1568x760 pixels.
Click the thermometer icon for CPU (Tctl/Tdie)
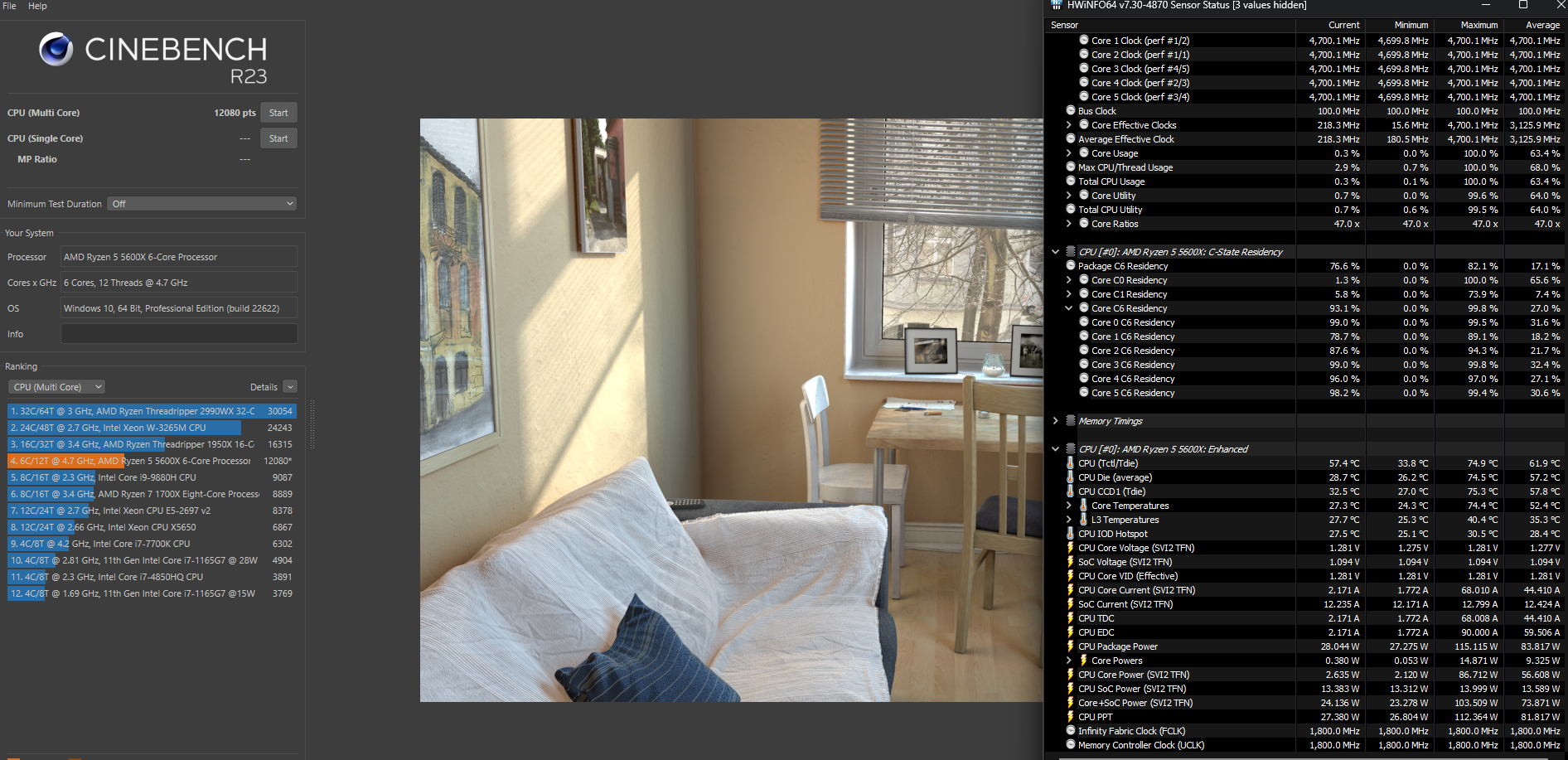1071,462
